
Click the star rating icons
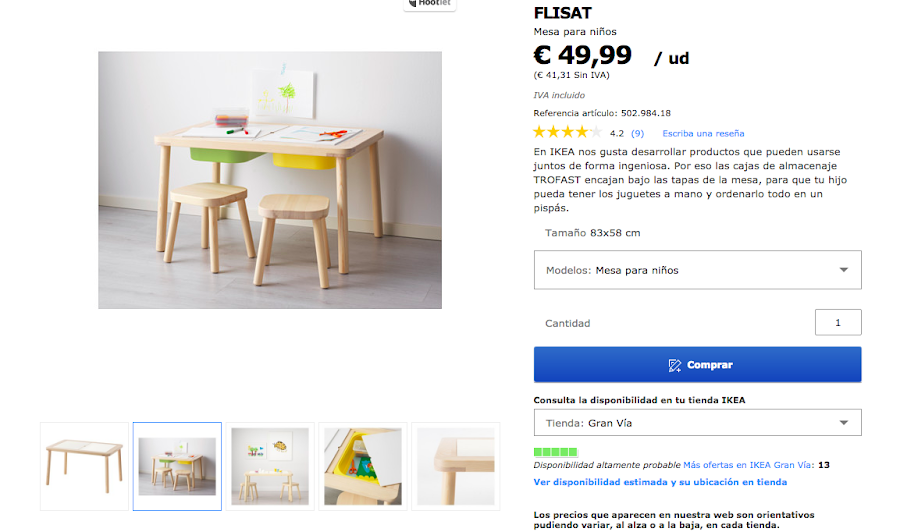[x=567, y=133]
